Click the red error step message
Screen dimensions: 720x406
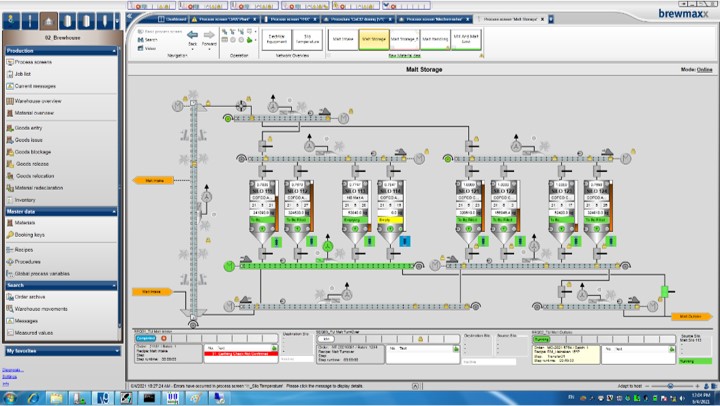pyautogui.click(x=239, y=354)
